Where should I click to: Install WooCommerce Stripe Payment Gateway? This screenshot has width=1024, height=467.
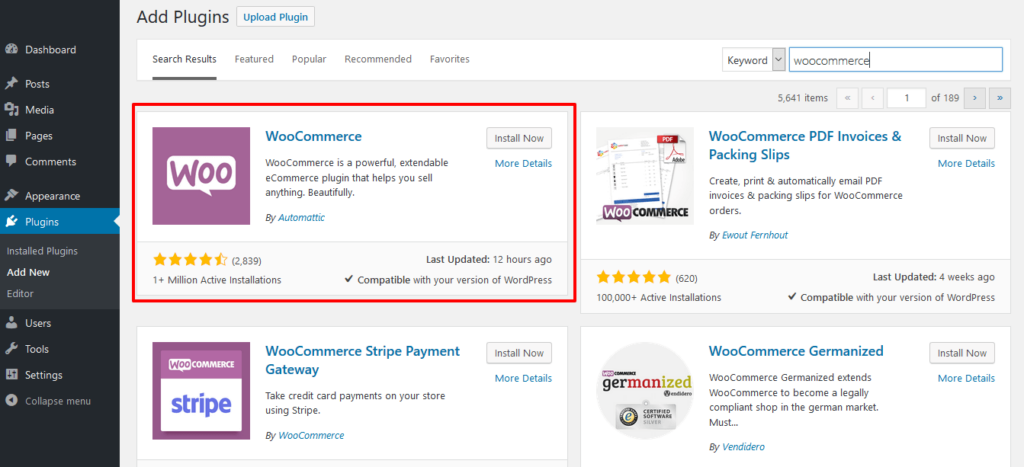519,353
